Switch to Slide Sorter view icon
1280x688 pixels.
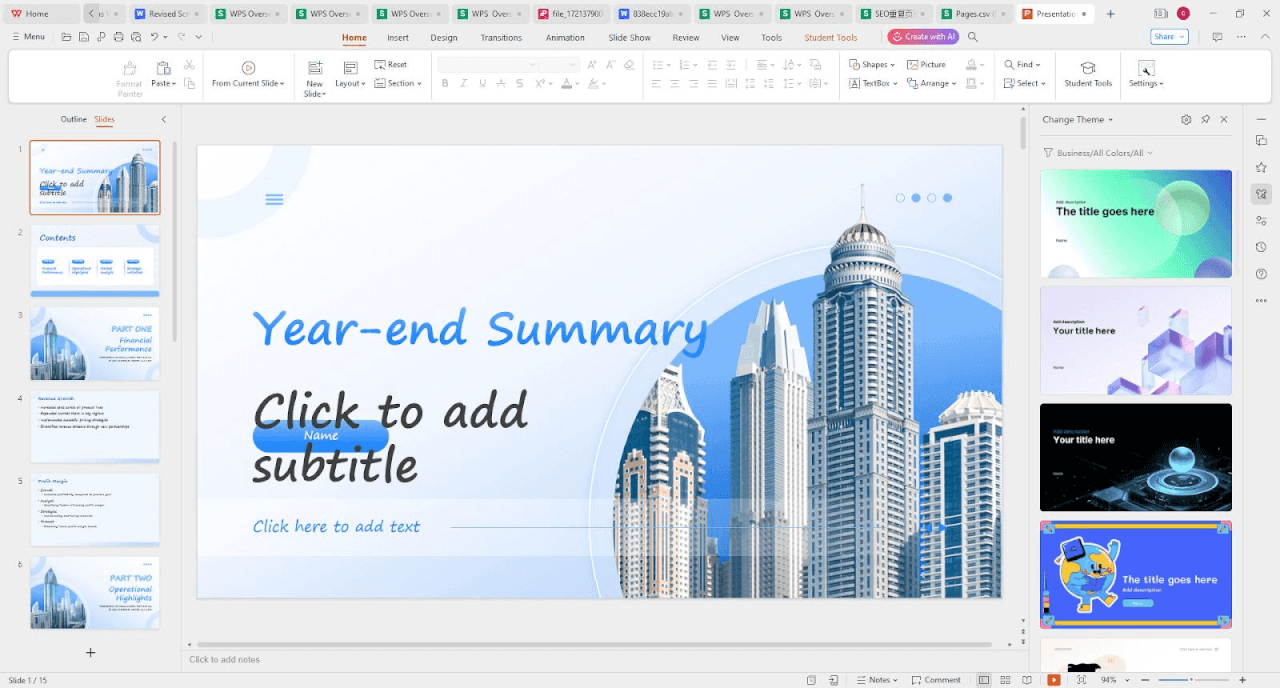tap(1004, 680)
